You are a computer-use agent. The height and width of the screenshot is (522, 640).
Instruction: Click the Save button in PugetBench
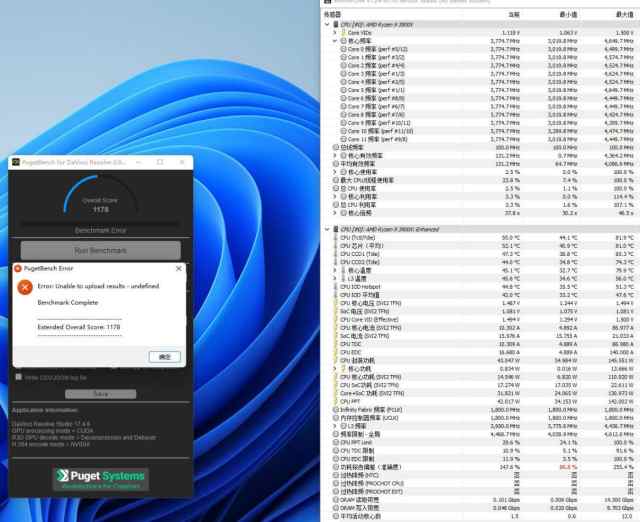100,393
